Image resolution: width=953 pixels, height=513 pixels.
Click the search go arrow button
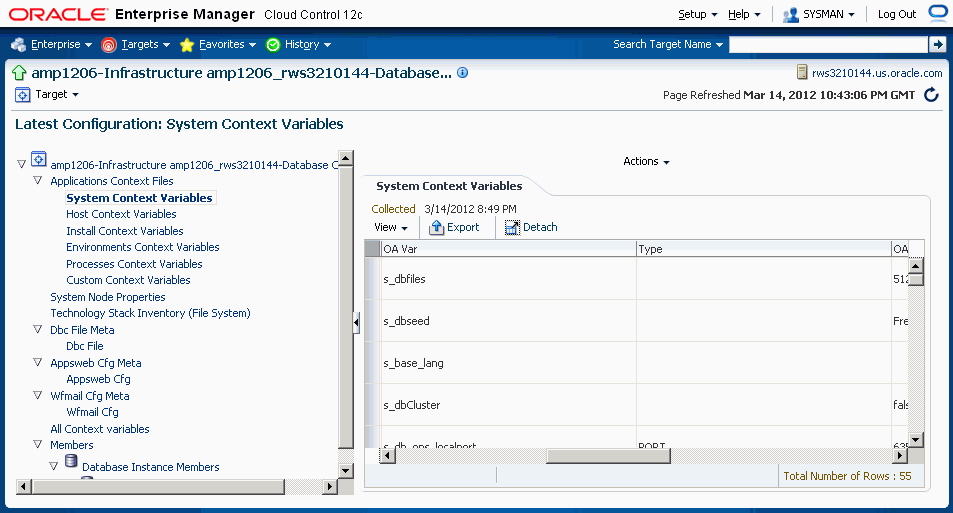937,44
